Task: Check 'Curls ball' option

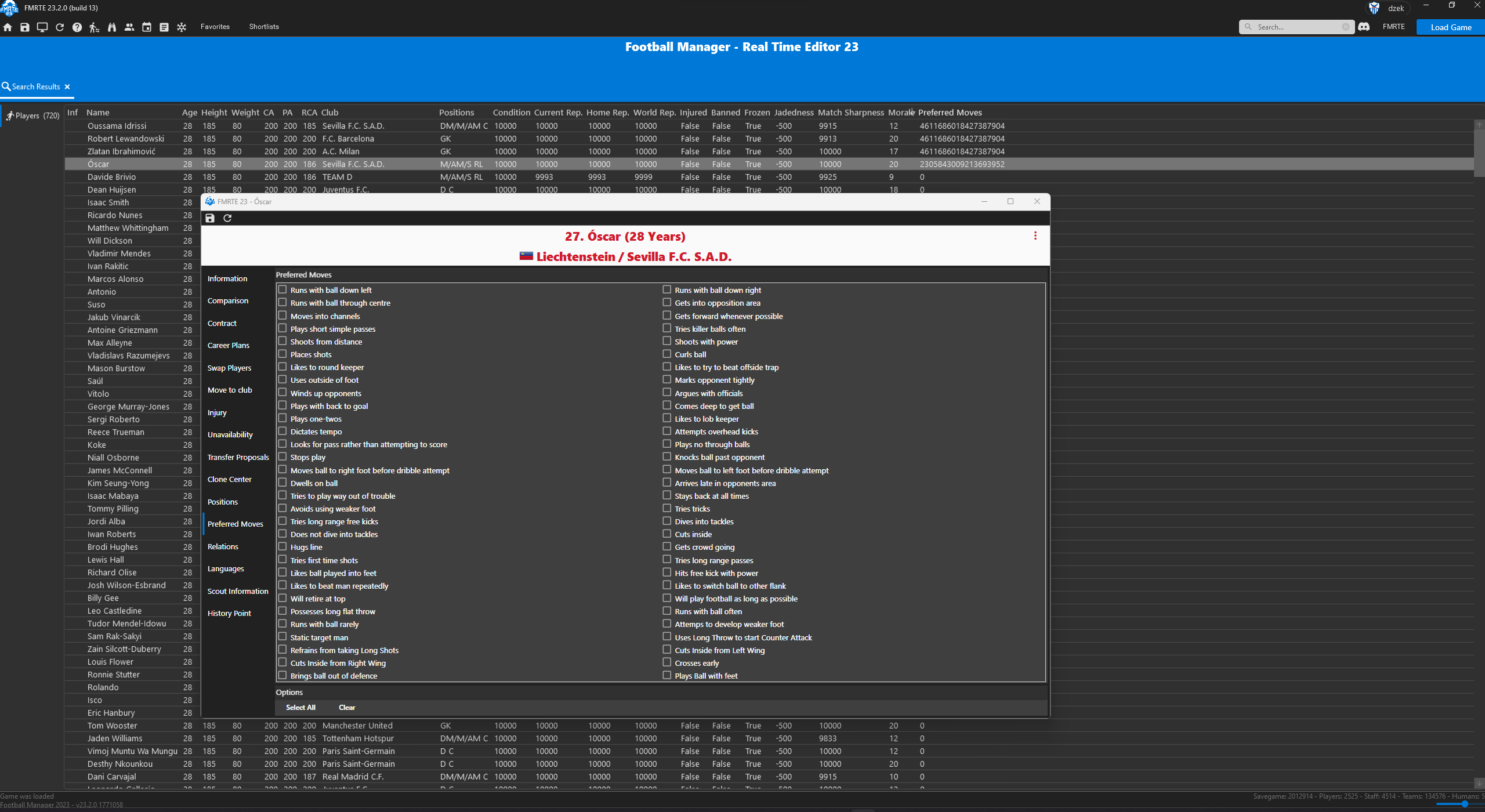Action: [x=667, y=354]
